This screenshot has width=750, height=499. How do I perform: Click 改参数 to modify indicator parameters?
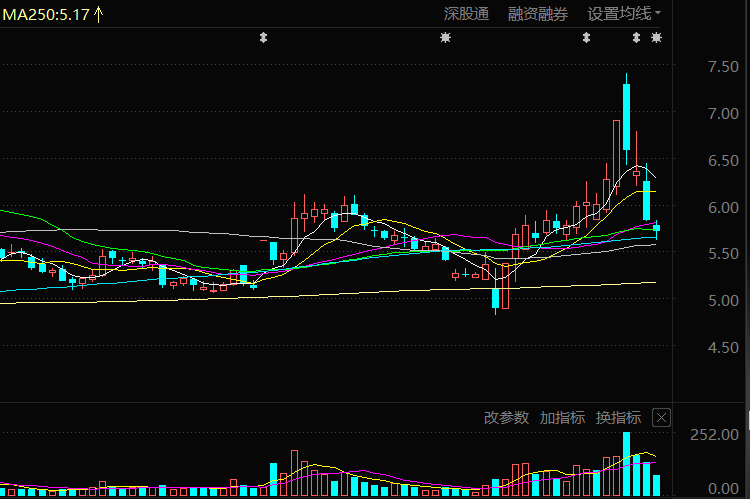pos(507,418)
